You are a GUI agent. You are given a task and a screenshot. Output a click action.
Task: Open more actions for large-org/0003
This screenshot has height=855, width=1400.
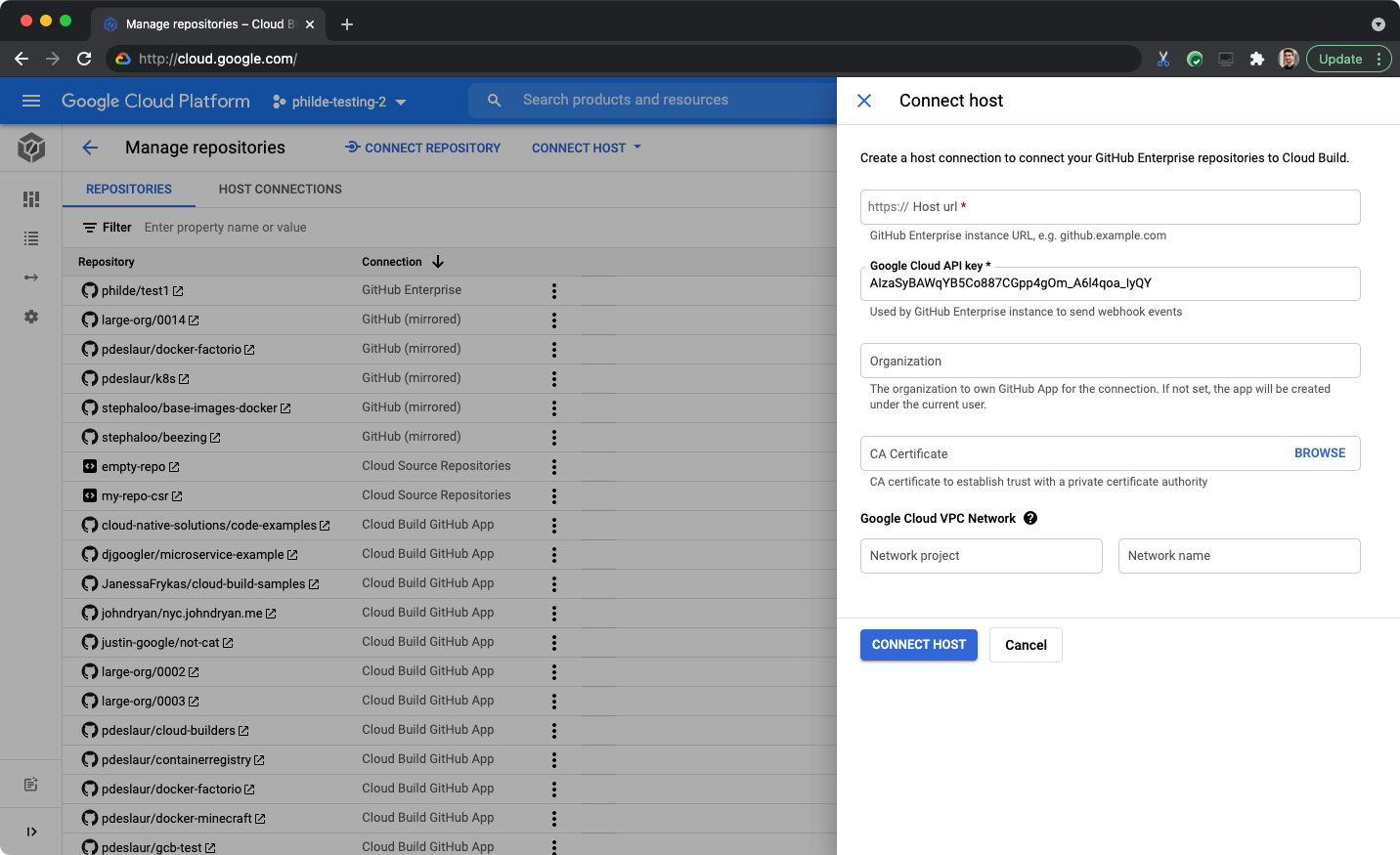[x=554, y=702]
